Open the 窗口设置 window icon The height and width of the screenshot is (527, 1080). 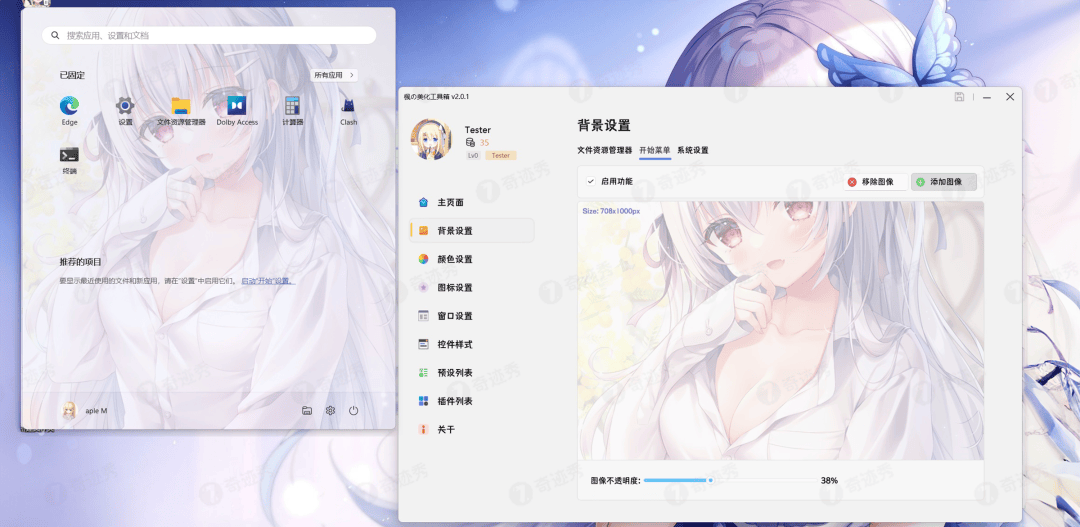click(424, 316)
